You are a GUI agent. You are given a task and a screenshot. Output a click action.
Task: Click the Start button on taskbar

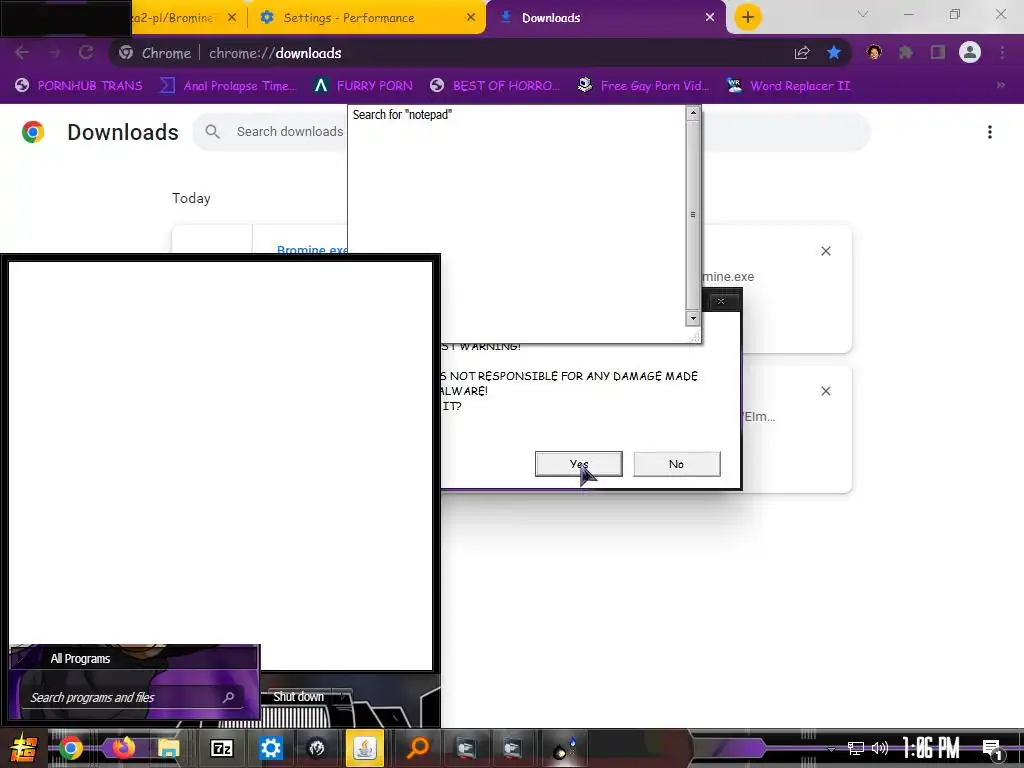coord(24,748)
